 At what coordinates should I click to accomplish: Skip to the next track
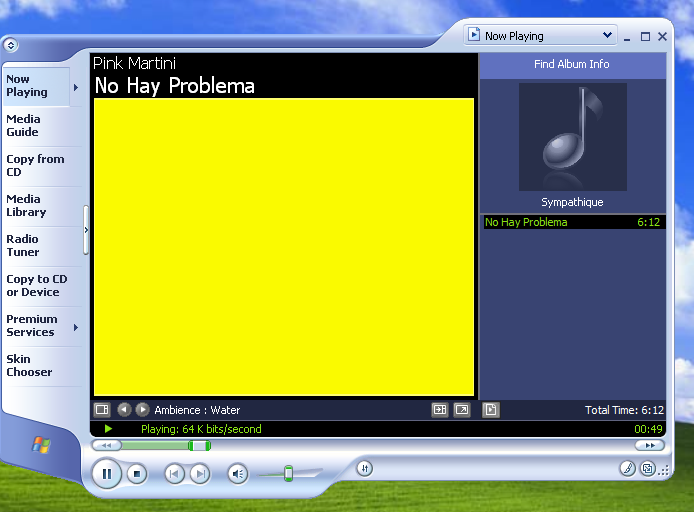tap(200, 474)
